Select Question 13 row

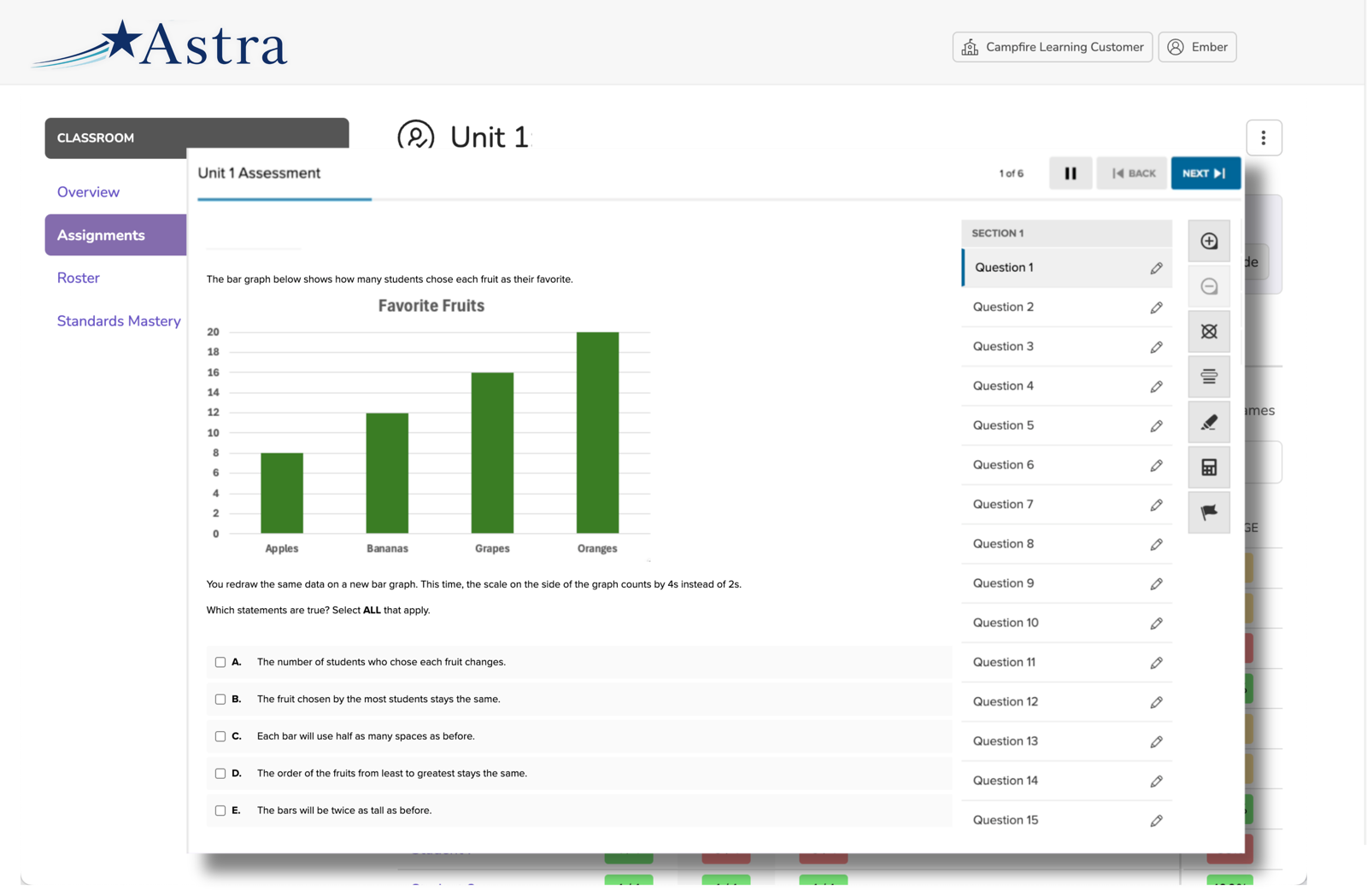(1066, 741)
